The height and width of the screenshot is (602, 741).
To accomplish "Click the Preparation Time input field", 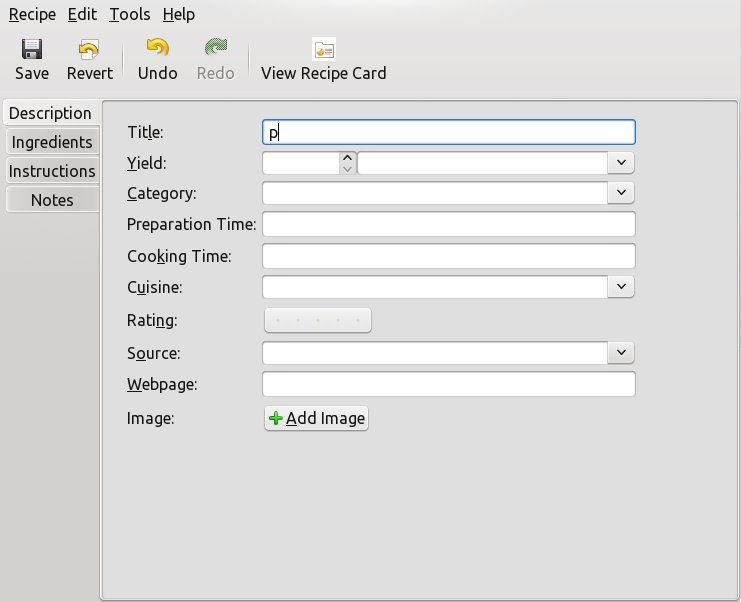I will coord(448,224).
